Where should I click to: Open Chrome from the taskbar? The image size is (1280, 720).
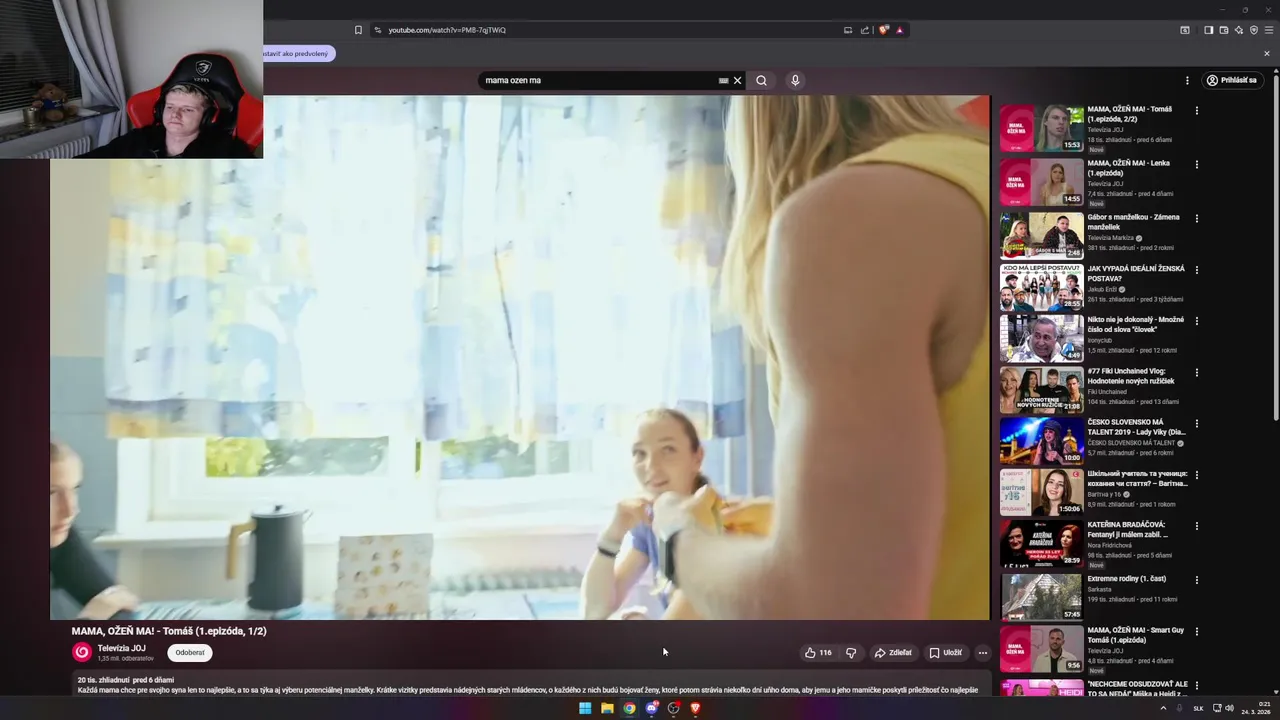pyautogui.click(x=629, y=708)
